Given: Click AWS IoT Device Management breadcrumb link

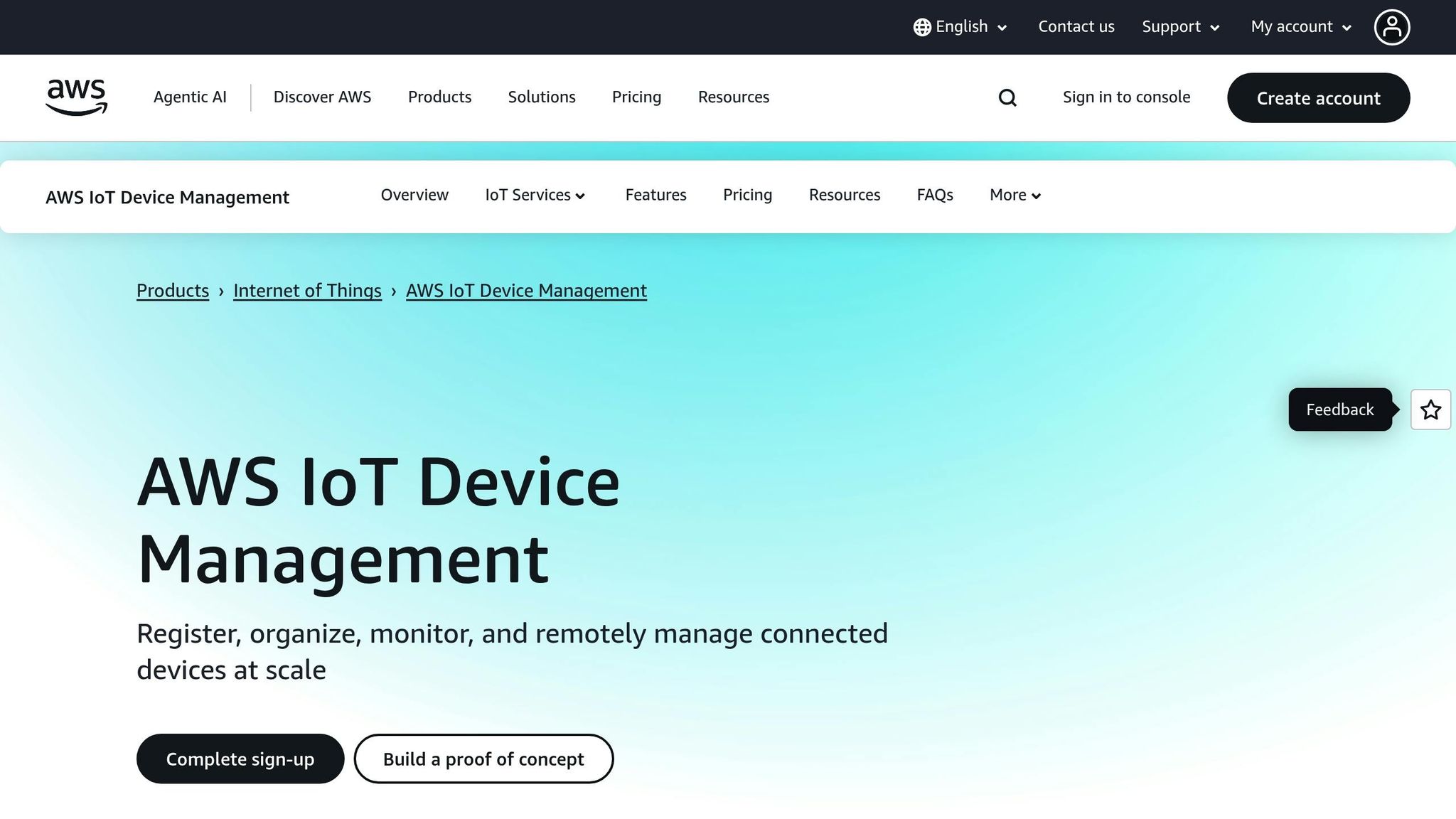Looking at the screenshot, I should (x=526, y=291).
